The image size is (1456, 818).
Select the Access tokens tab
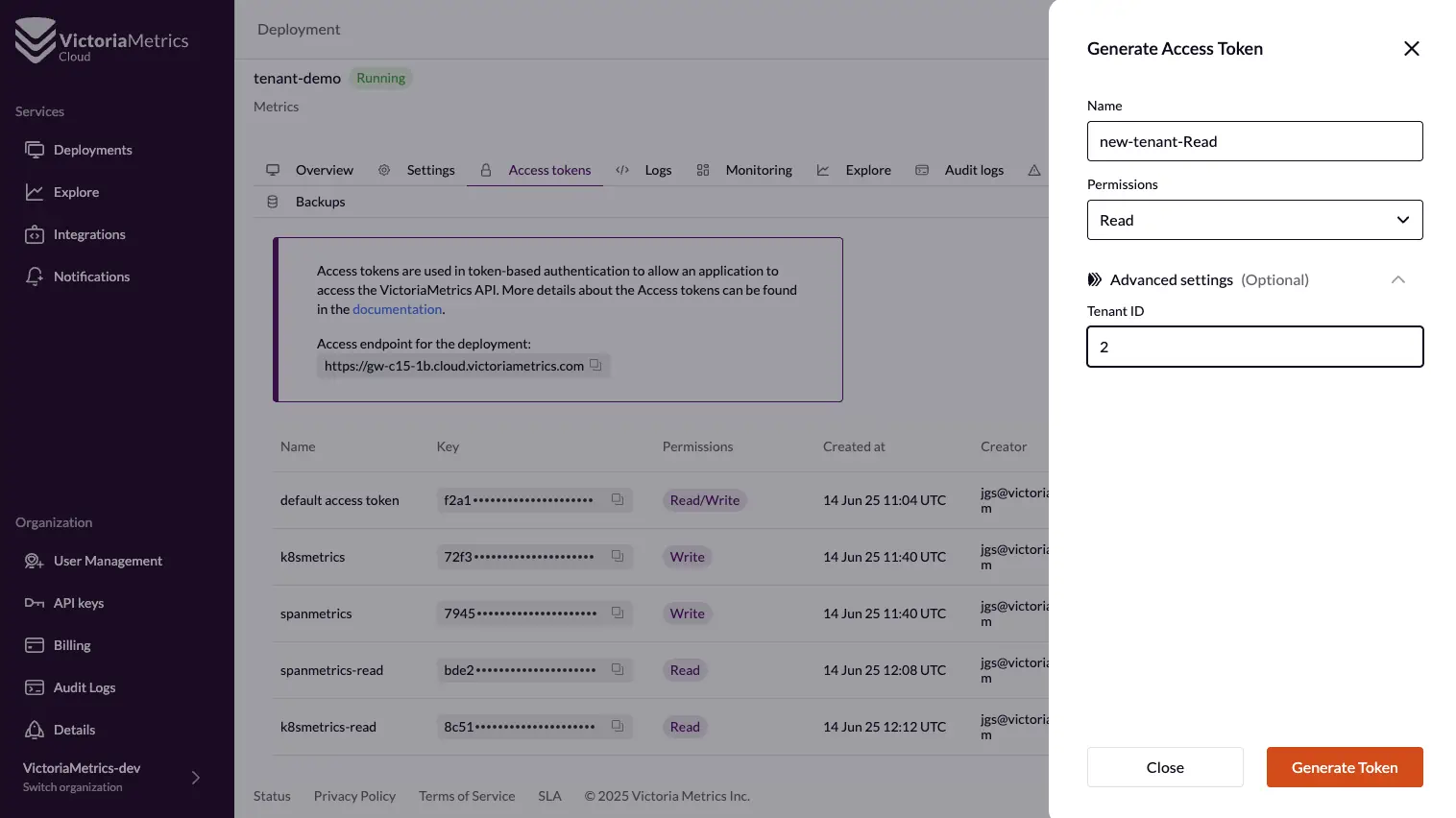pyautogui.click(x=535, y=170)
